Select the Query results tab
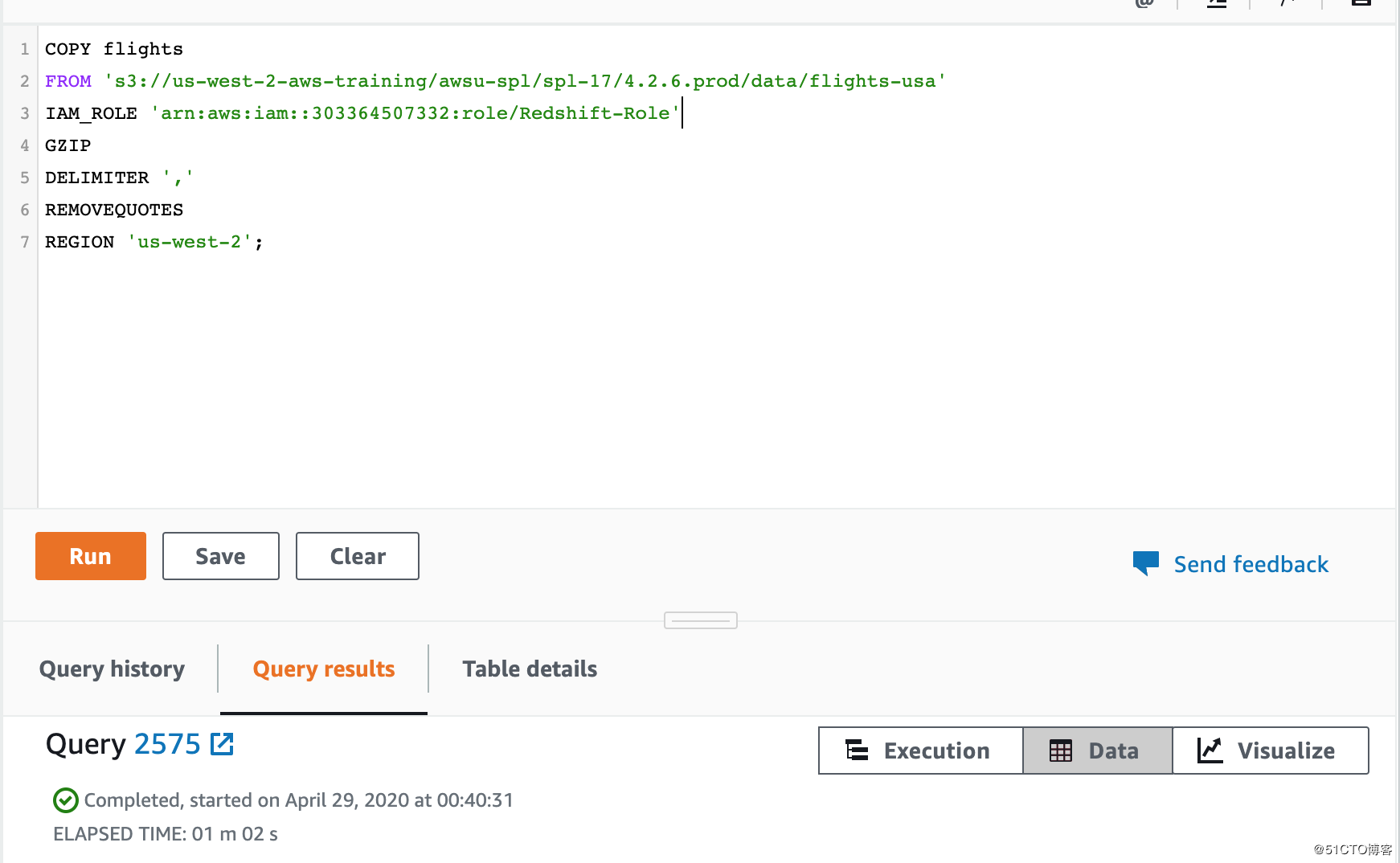Image resolution: width=1400 pixels, height=863 pixels. [x=324, y=669]
